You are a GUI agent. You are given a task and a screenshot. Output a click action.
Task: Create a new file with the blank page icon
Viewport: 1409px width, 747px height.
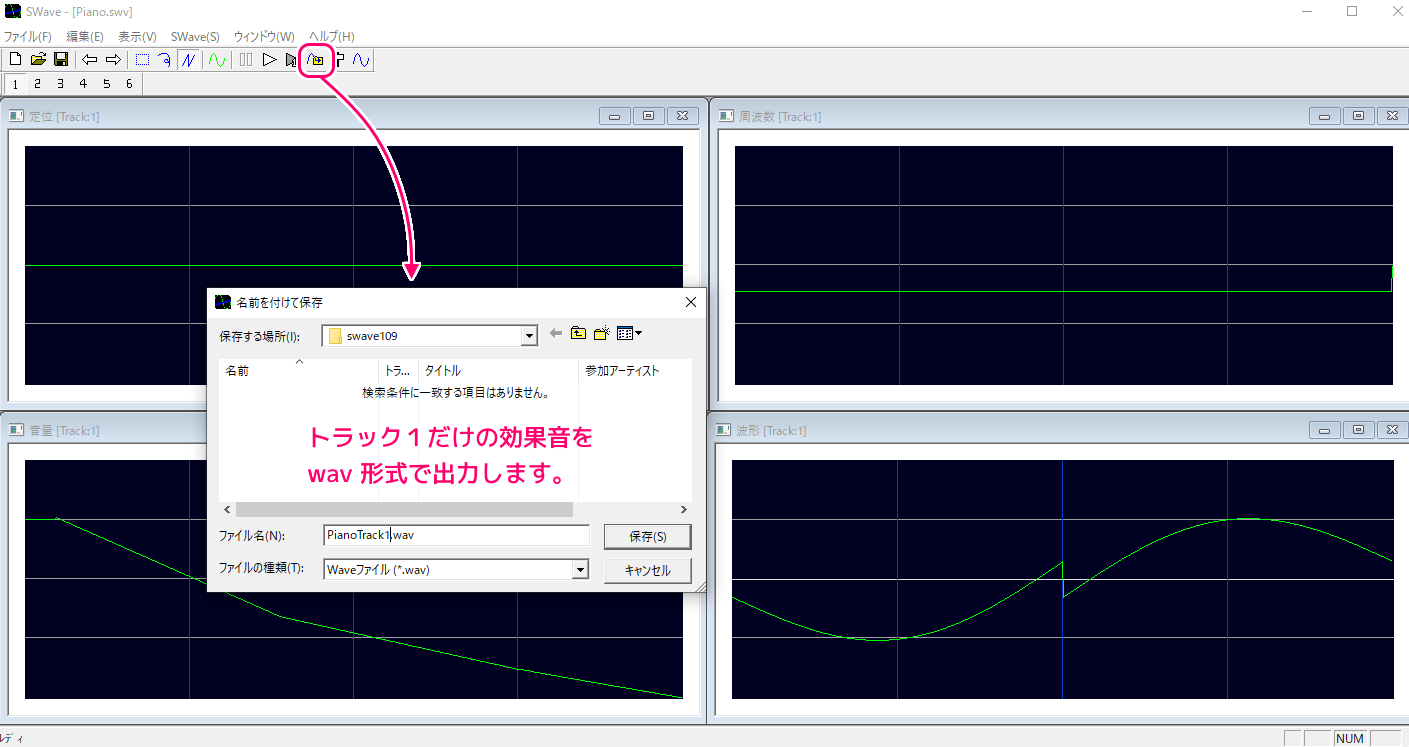click(x=15, y=60)
